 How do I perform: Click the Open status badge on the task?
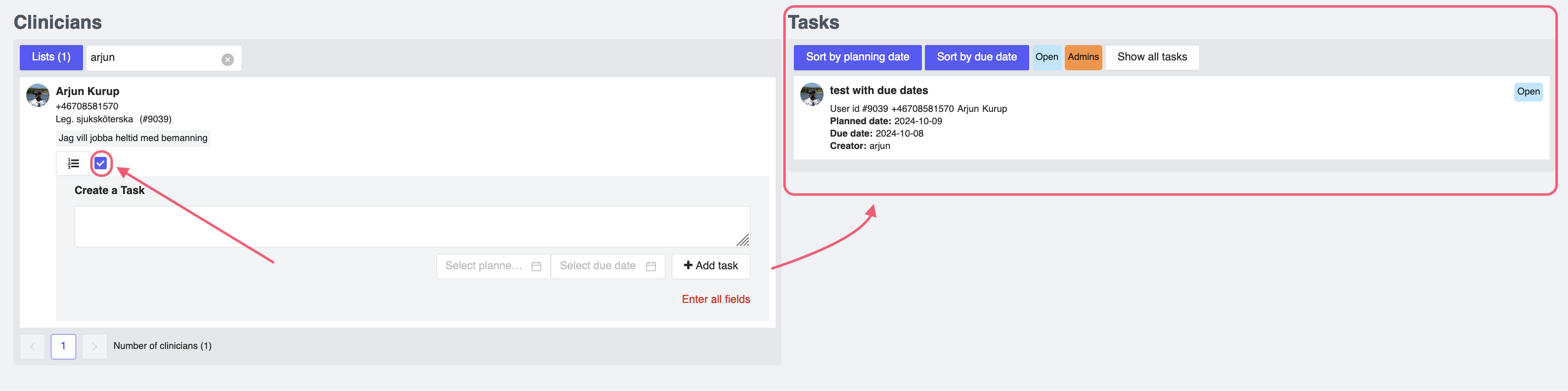tap(1528, 92)
